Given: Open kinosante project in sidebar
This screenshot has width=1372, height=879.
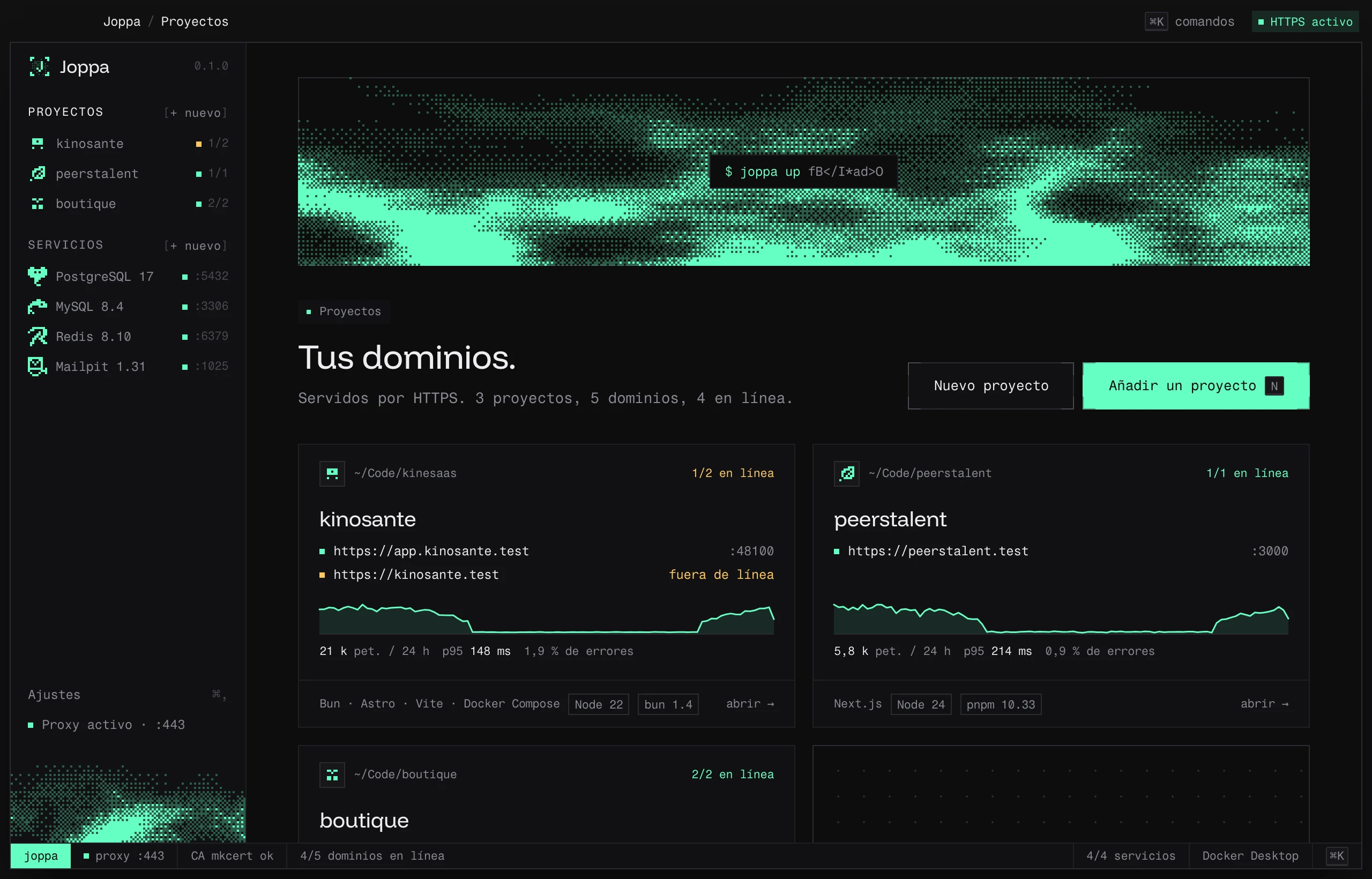Looking at the screenshot, I should point(129,143).
